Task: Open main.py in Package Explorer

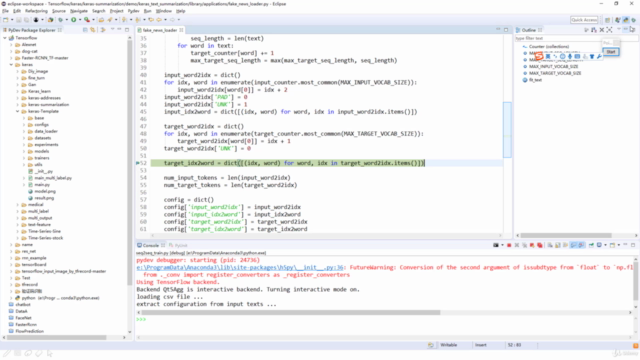Action: tap(42, 184)
